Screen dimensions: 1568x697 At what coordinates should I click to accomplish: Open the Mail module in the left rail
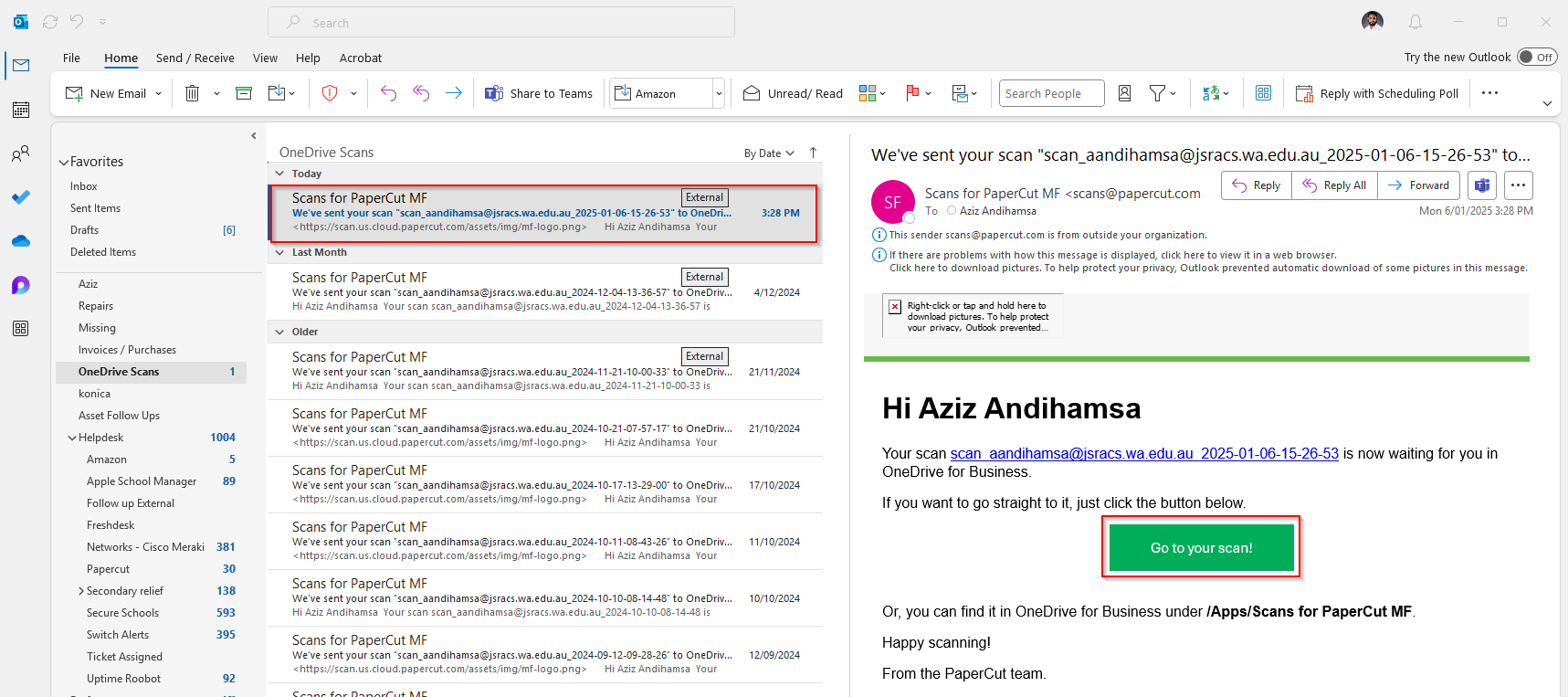[21, 65]
